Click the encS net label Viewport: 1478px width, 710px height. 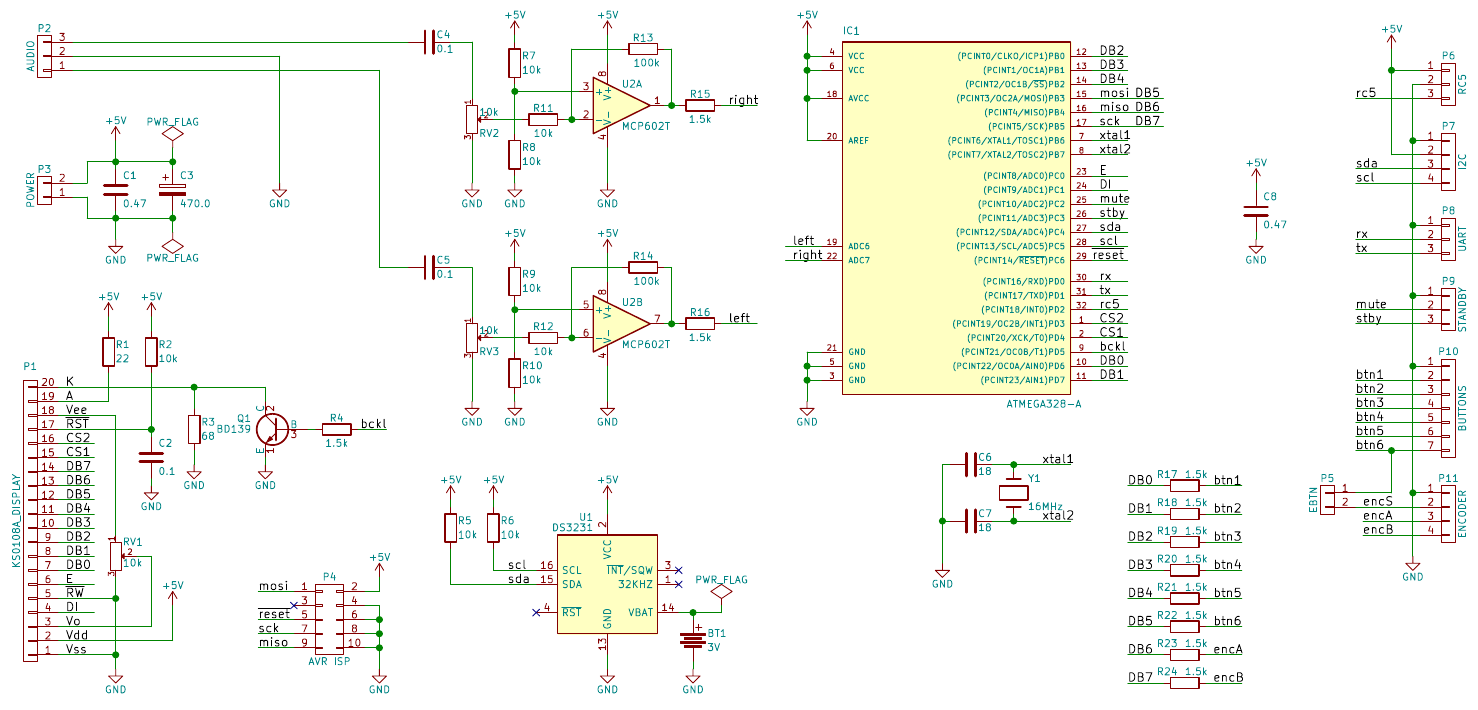point(1378,501)
